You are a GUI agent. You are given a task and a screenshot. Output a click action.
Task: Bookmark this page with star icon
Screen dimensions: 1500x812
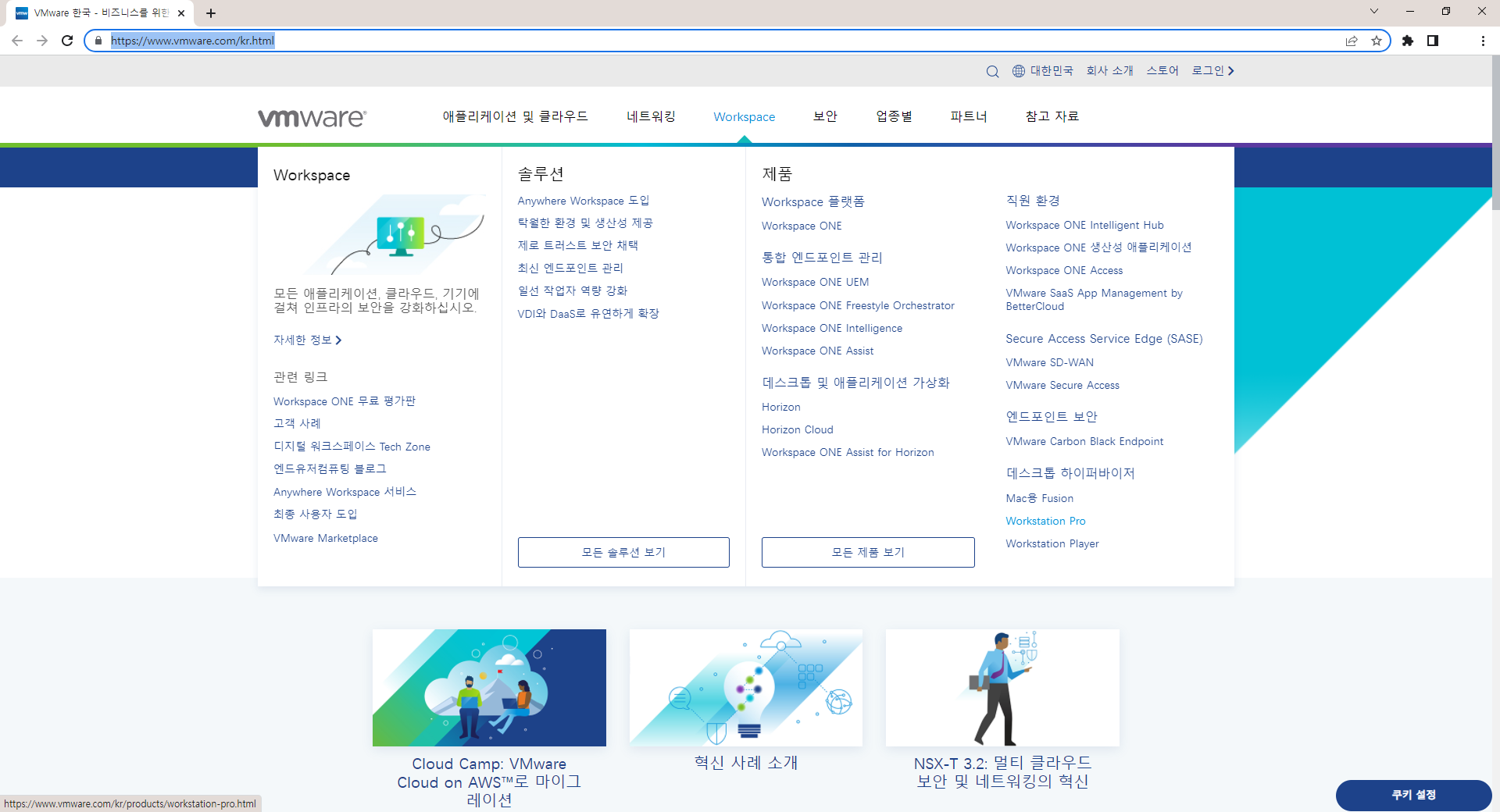pyautogui.click(x=1377, y=41)
